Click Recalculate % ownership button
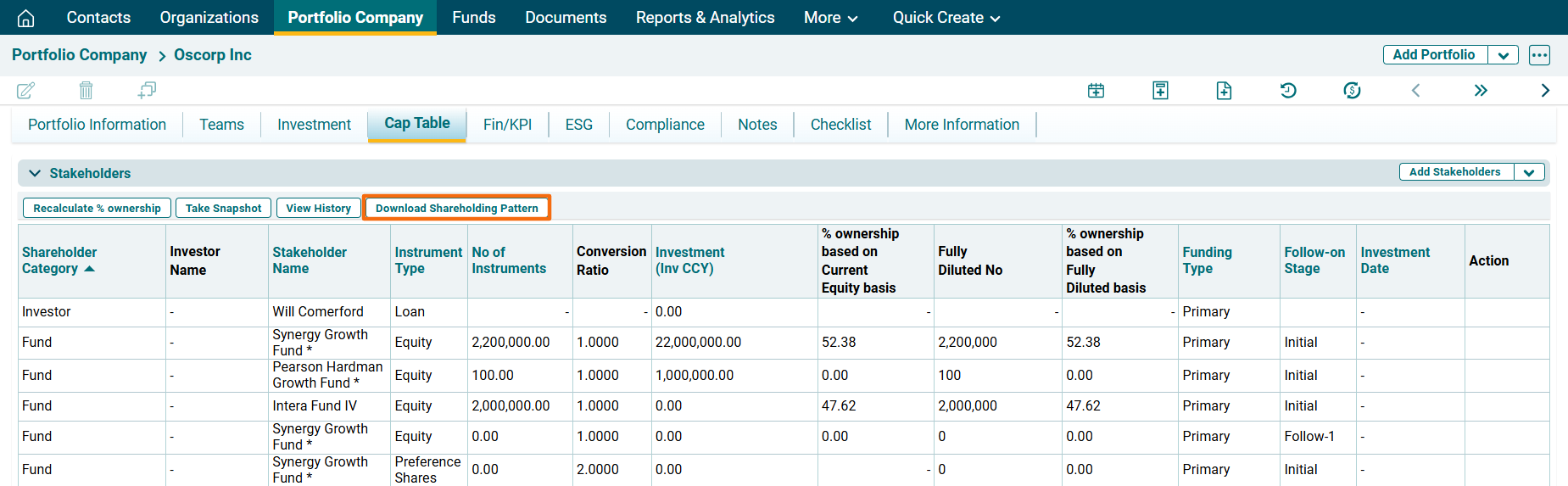1568x486 pixels. [97, 208]
